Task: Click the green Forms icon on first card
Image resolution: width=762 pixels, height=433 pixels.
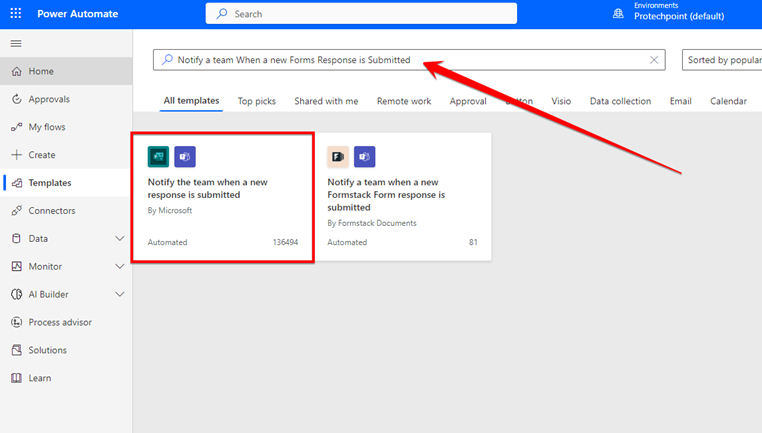Action: (x=158, y=156)
